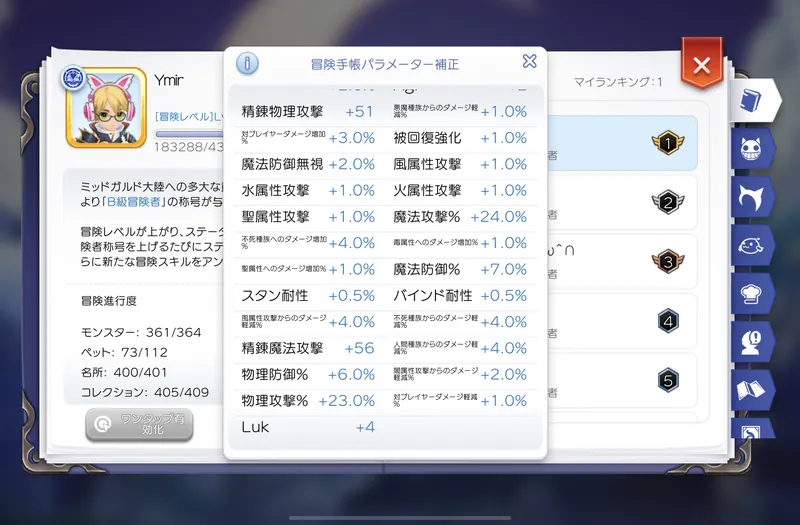
Task: Click the 魔法防御無視 +2.0% stat
Action: [308, 164]
